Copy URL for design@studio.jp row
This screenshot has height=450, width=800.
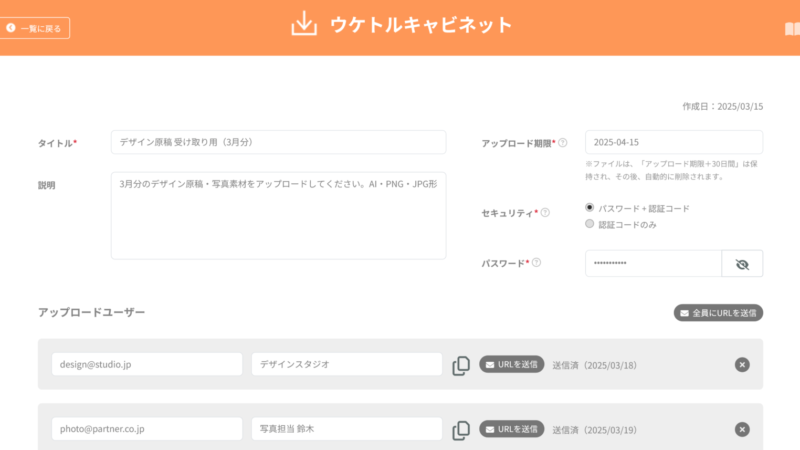pyautogui.click(x=461, y=365)
